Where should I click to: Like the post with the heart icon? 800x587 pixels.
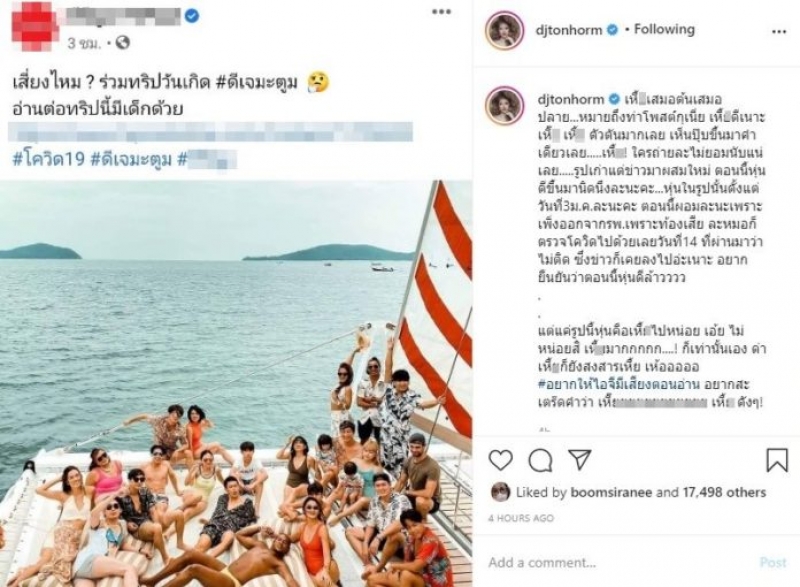[501, 460]
